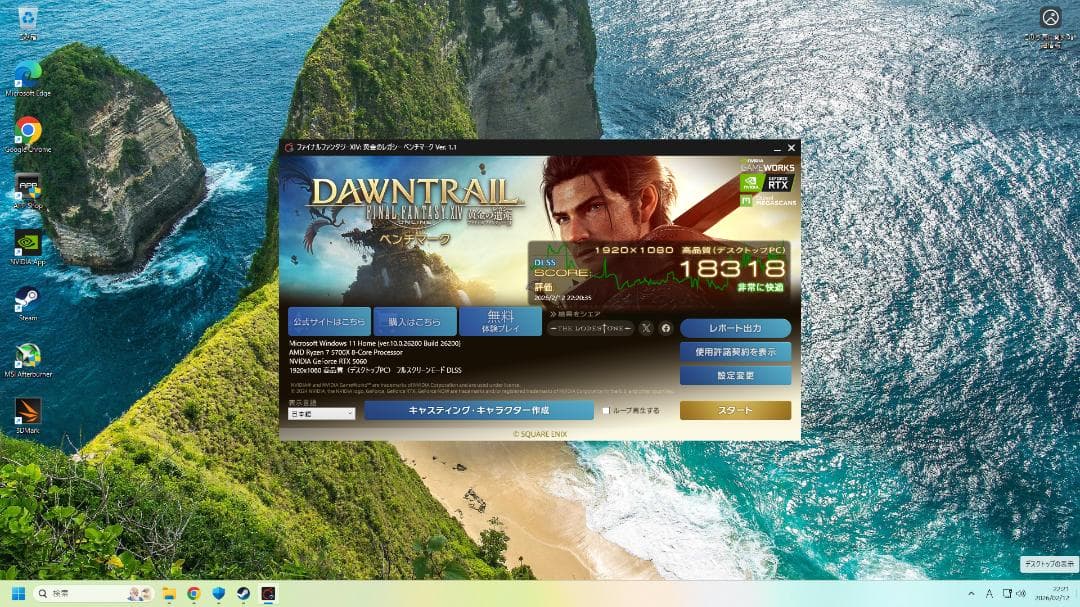The height and width of the screenshot is (607, 1080).
Task: Click the volume icon in system tray
Action: click(x=1021, y=593)
